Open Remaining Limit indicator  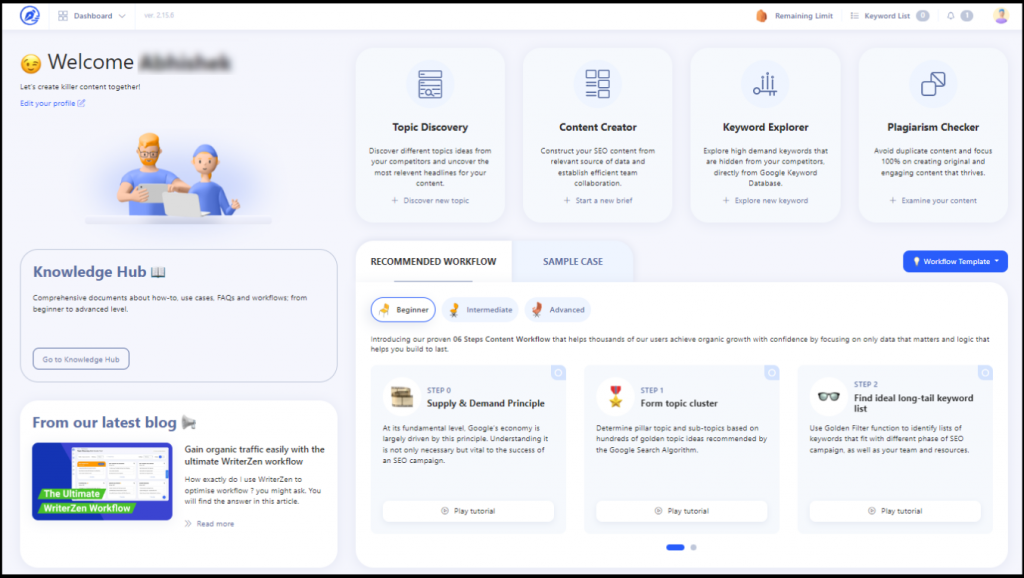(794, 16)
